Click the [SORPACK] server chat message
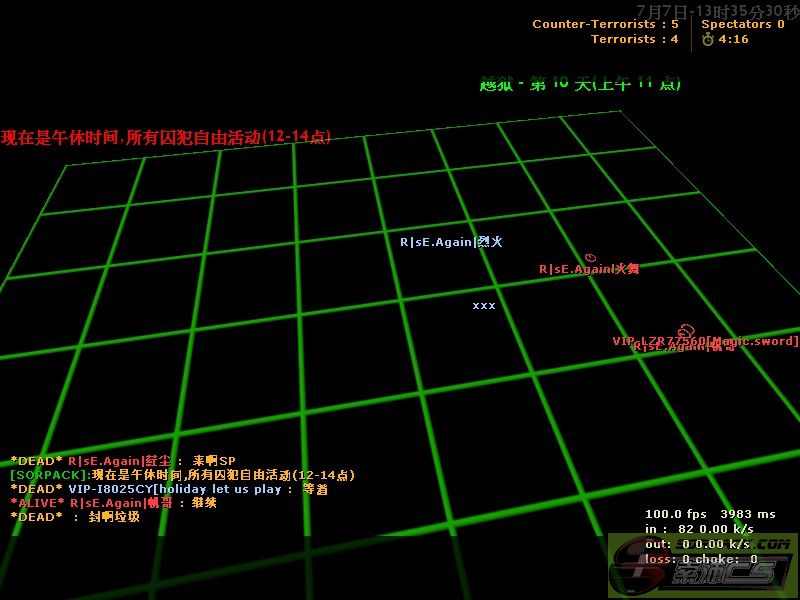800x600 pixels. [x=182, y=475]
